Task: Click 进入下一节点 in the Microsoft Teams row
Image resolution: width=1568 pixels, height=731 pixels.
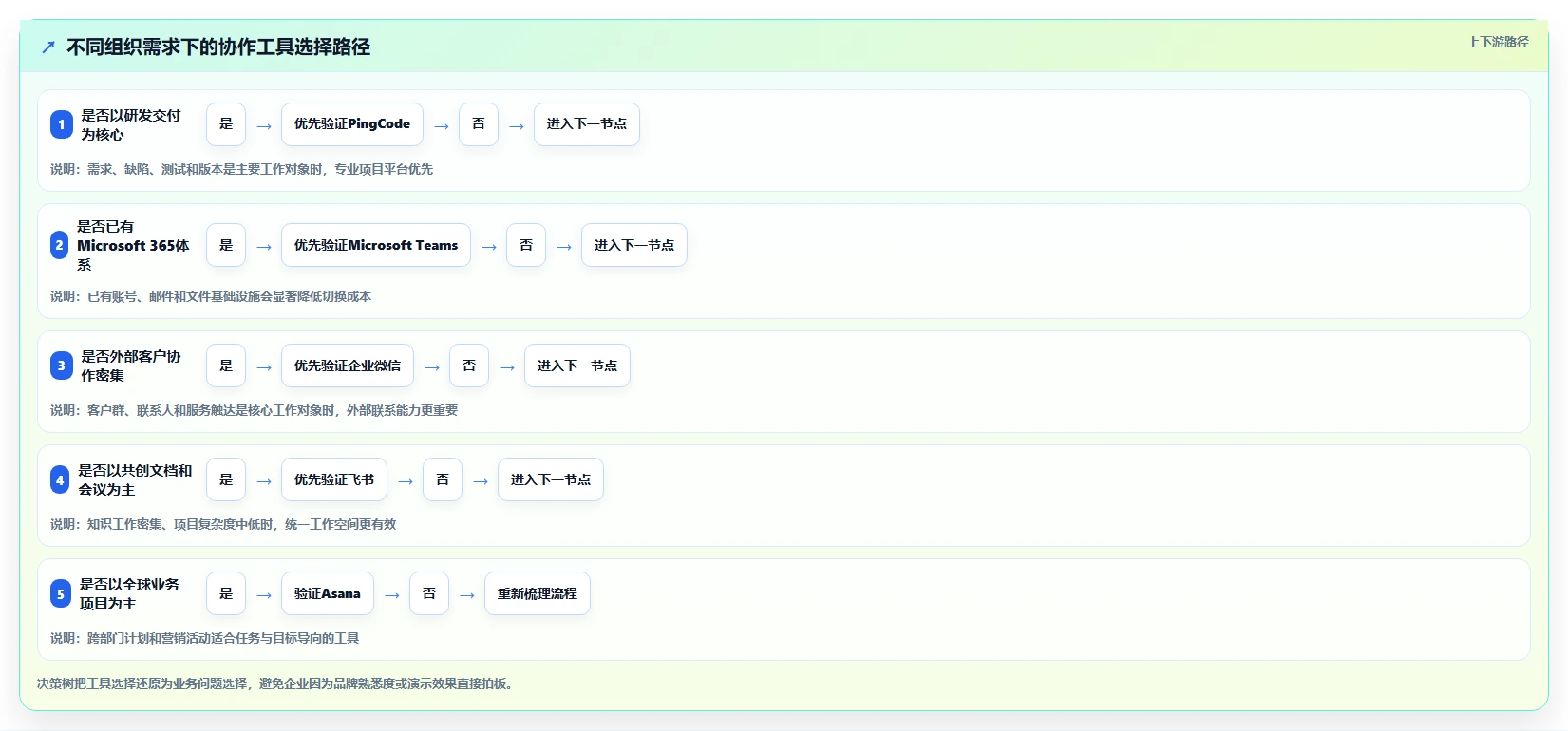Action: tap(634, 245)
